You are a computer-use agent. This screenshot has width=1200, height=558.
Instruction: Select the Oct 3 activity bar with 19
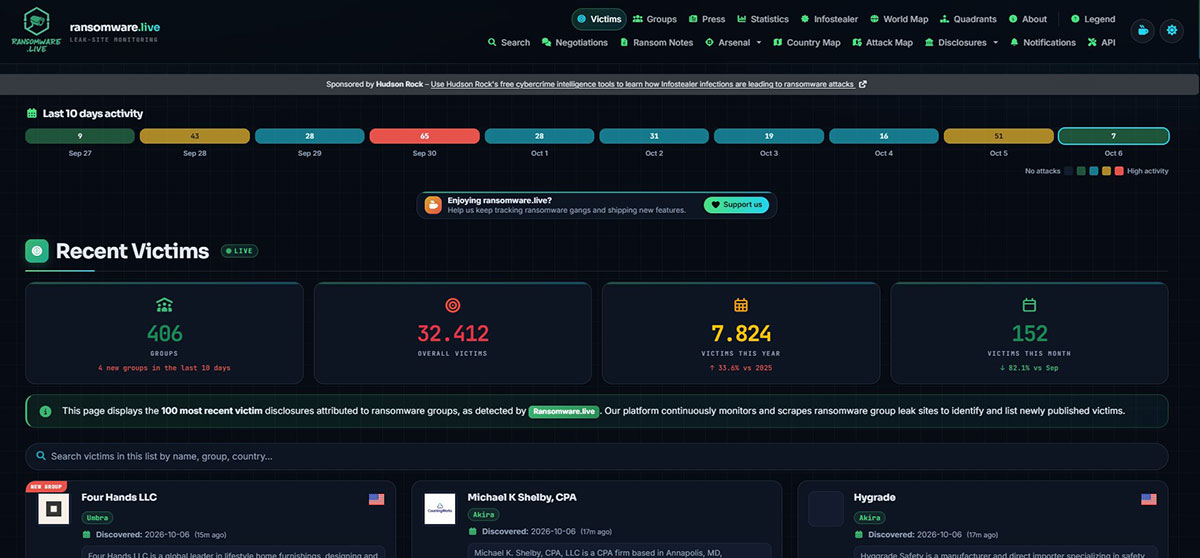coord(769,136)
